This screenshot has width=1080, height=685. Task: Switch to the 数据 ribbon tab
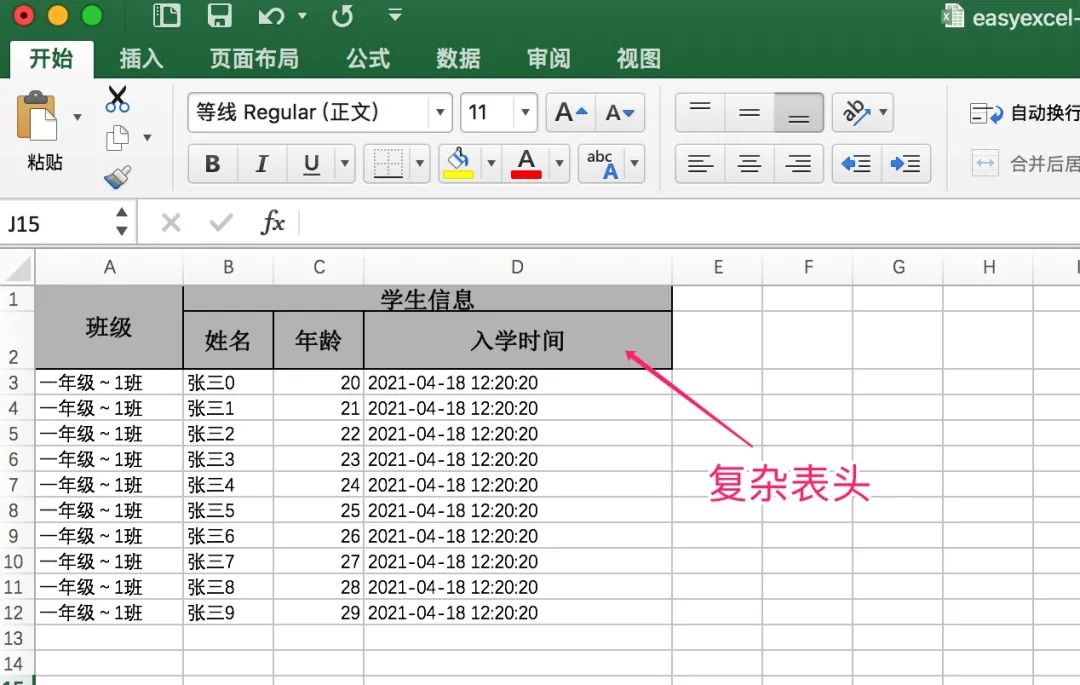(458, 59)
